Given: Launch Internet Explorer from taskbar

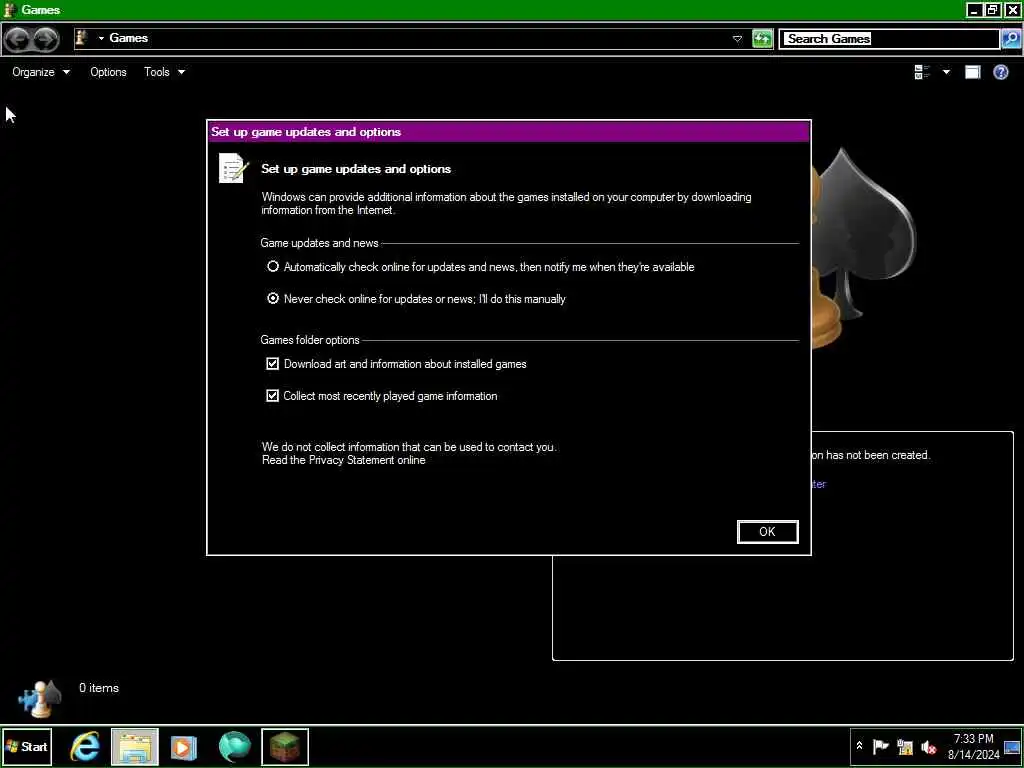Looking at the screenshot, I should click(86, 746).
